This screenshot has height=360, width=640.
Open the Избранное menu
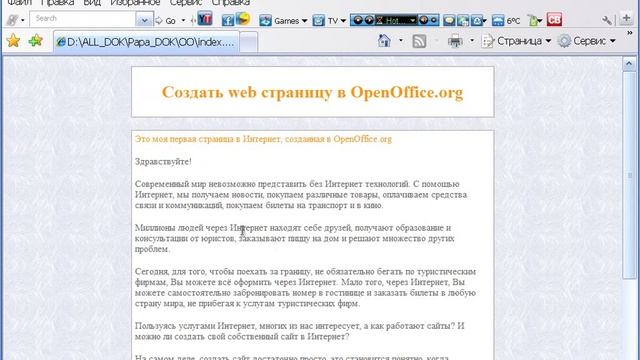tap(135, 2)
